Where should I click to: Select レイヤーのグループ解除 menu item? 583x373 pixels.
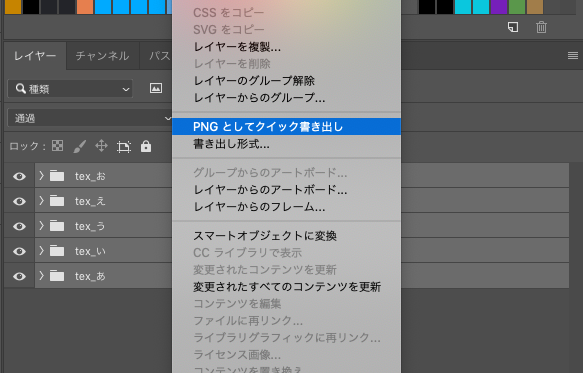click(x=286, y=81)
